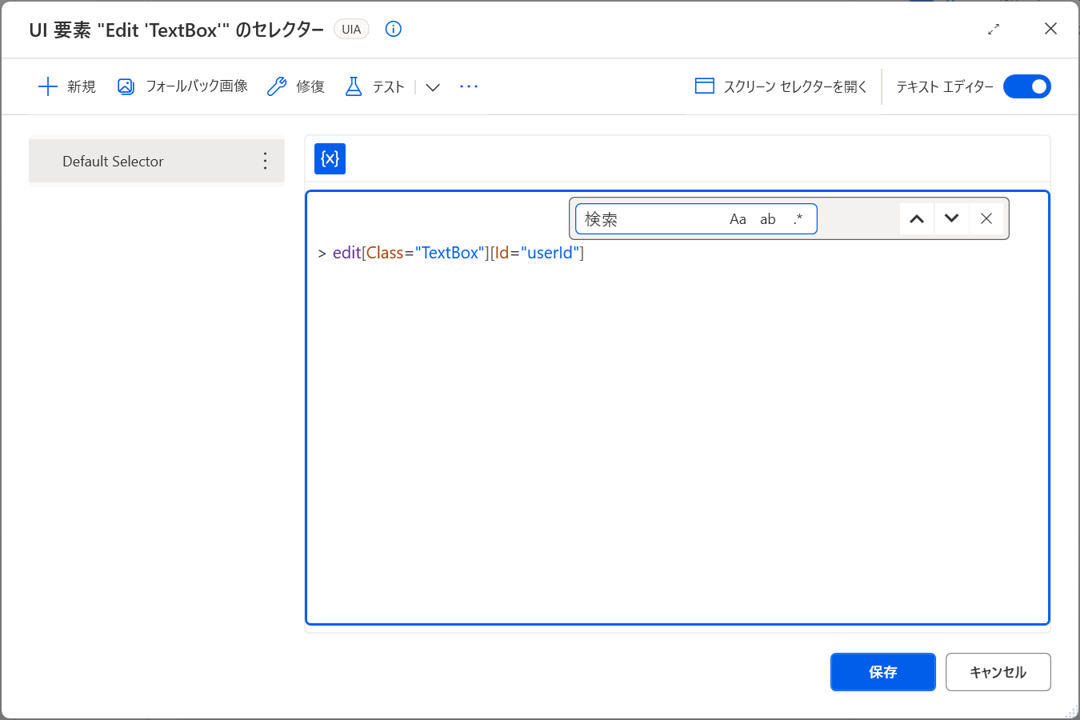Toggle whole word ab match option

pos(768,219)
